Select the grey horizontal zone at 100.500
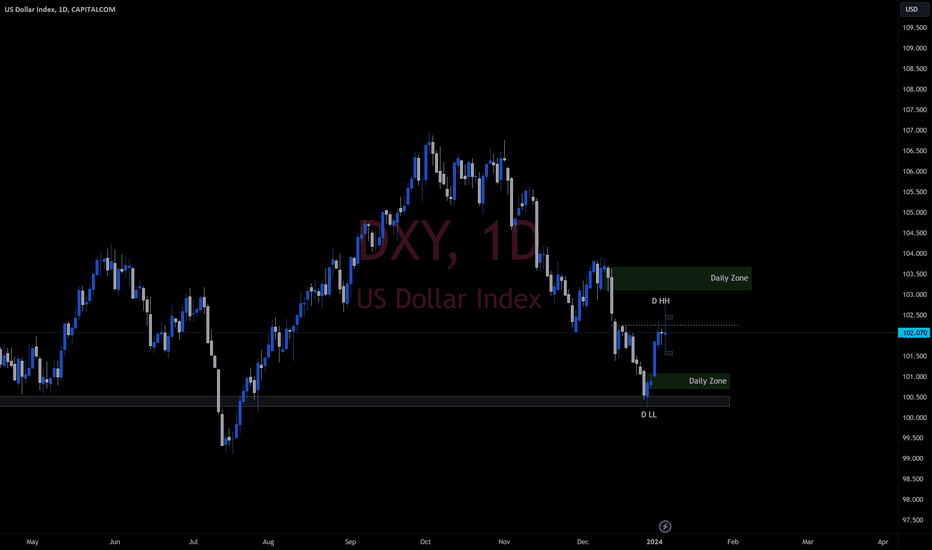 point(364,401)
